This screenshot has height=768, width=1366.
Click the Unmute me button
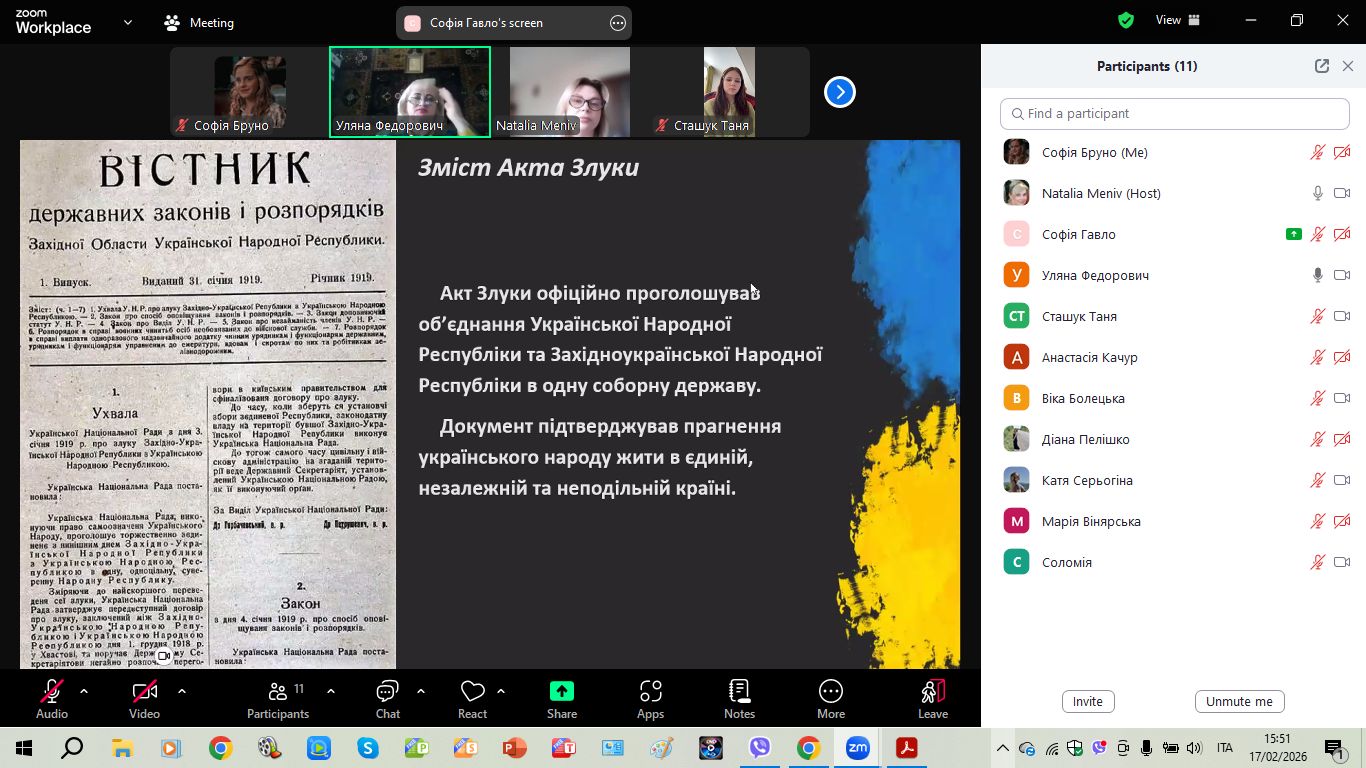click(1239, 701)
